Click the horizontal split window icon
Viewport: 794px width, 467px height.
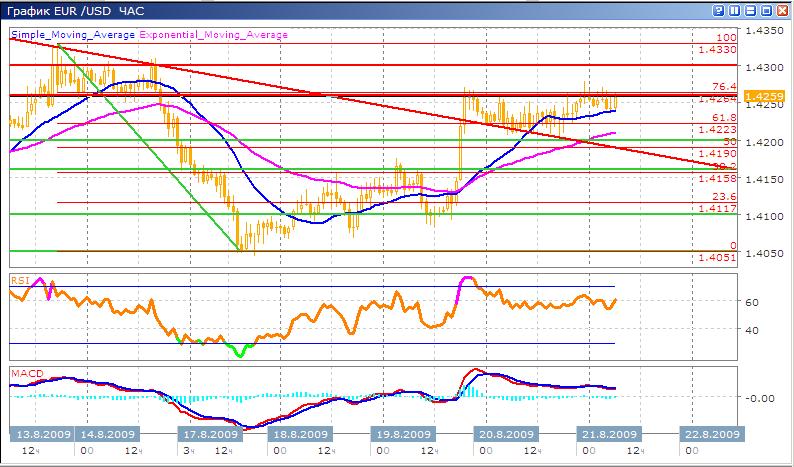click(751, 9)
